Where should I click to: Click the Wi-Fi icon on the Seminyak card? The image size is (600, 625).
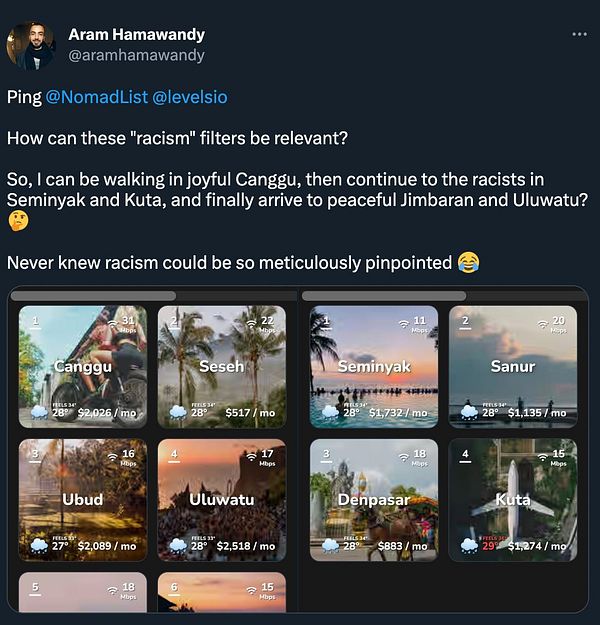404,323
